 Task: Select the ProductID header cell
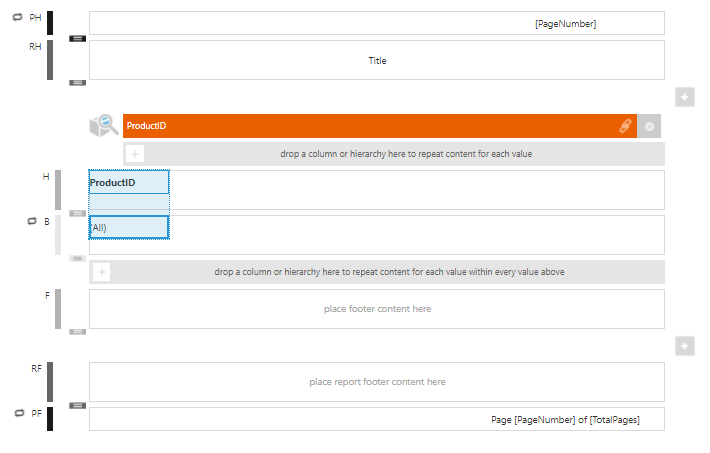point(128,183)
